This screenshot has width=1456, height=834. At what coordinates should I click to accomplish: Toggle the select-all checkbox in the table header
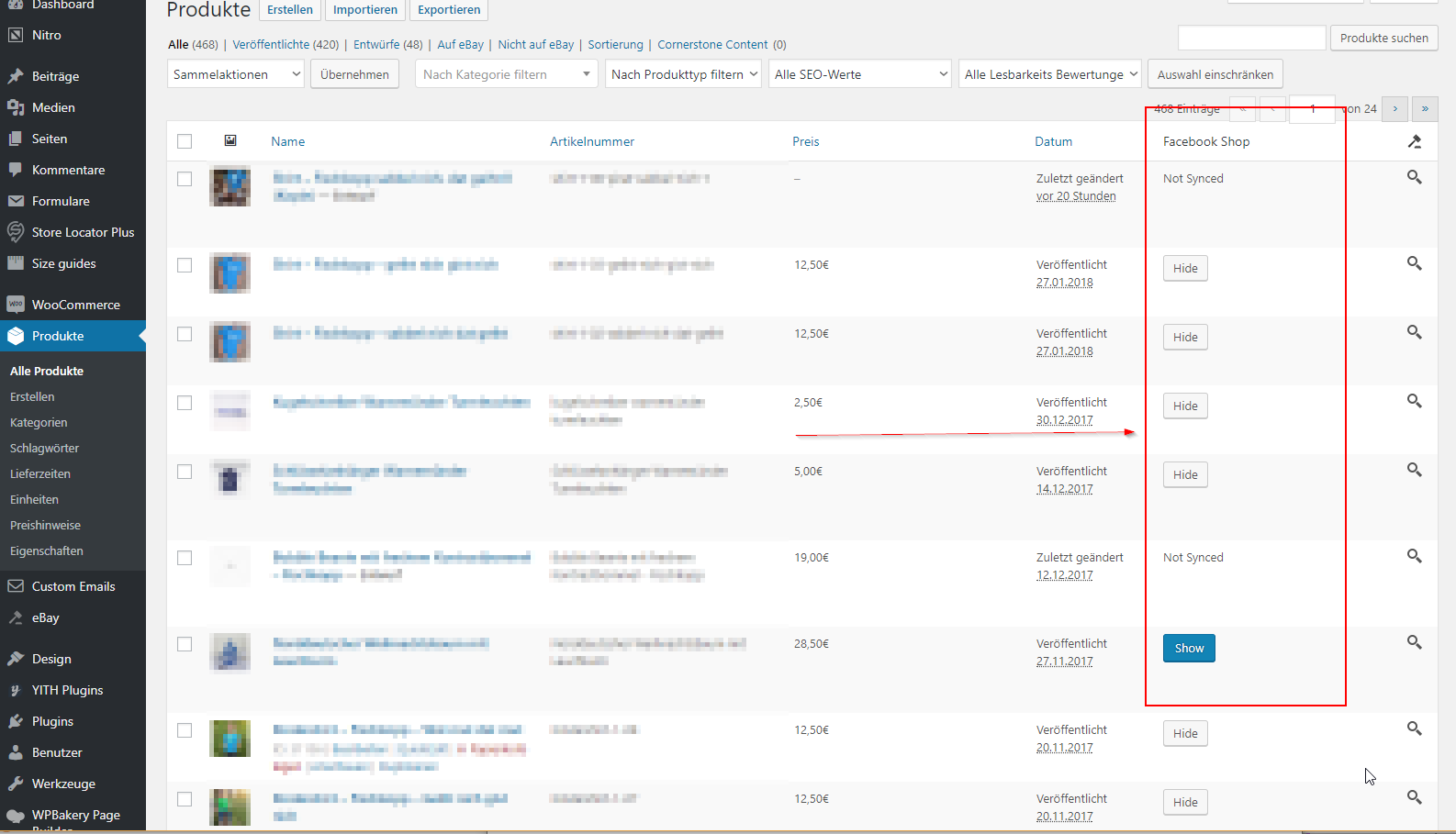(185, 141)
